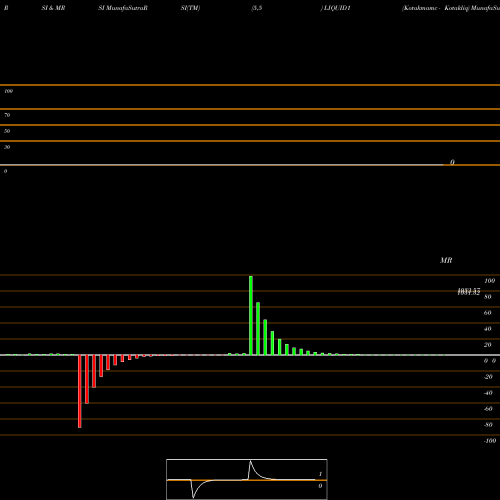500x500 pixels.
Task: Click the '(5,5' parameter text in header
Action: click(257, 8)
